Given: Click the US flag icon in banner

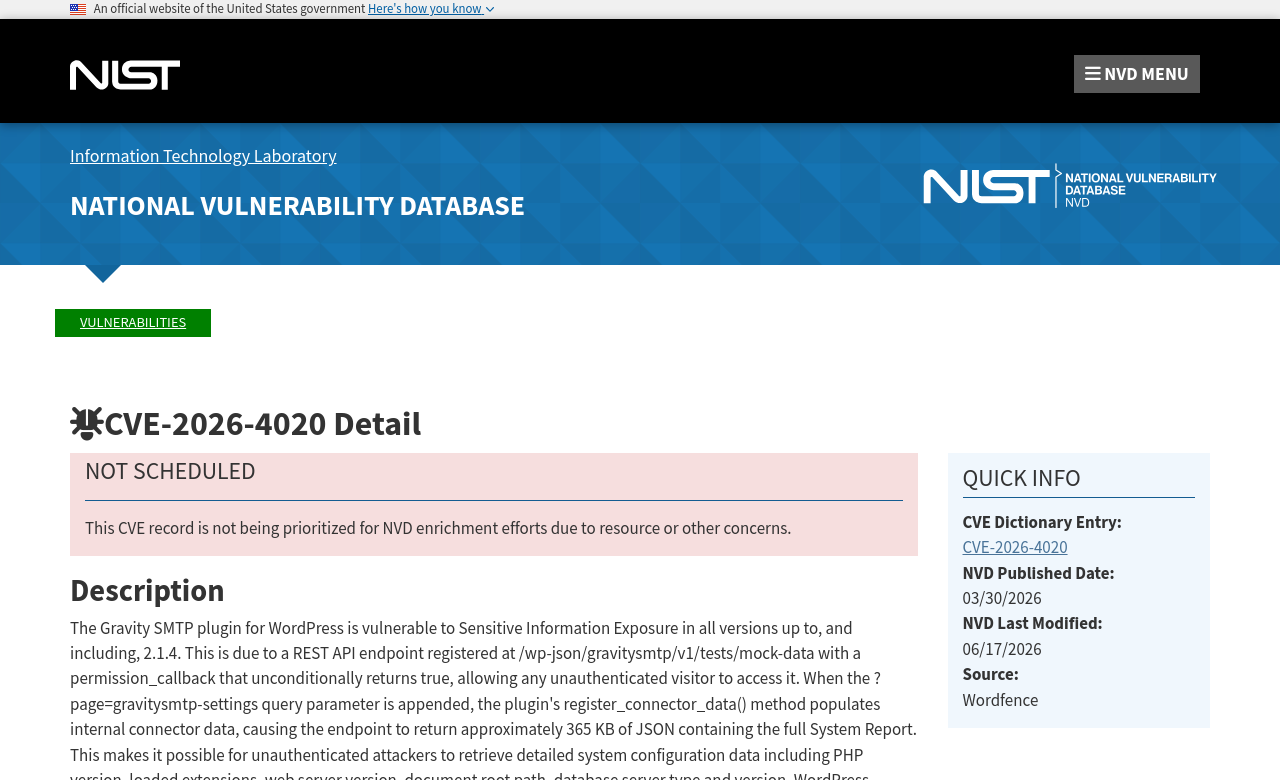Looking at the screenshot, I should (x=78, y=9).
